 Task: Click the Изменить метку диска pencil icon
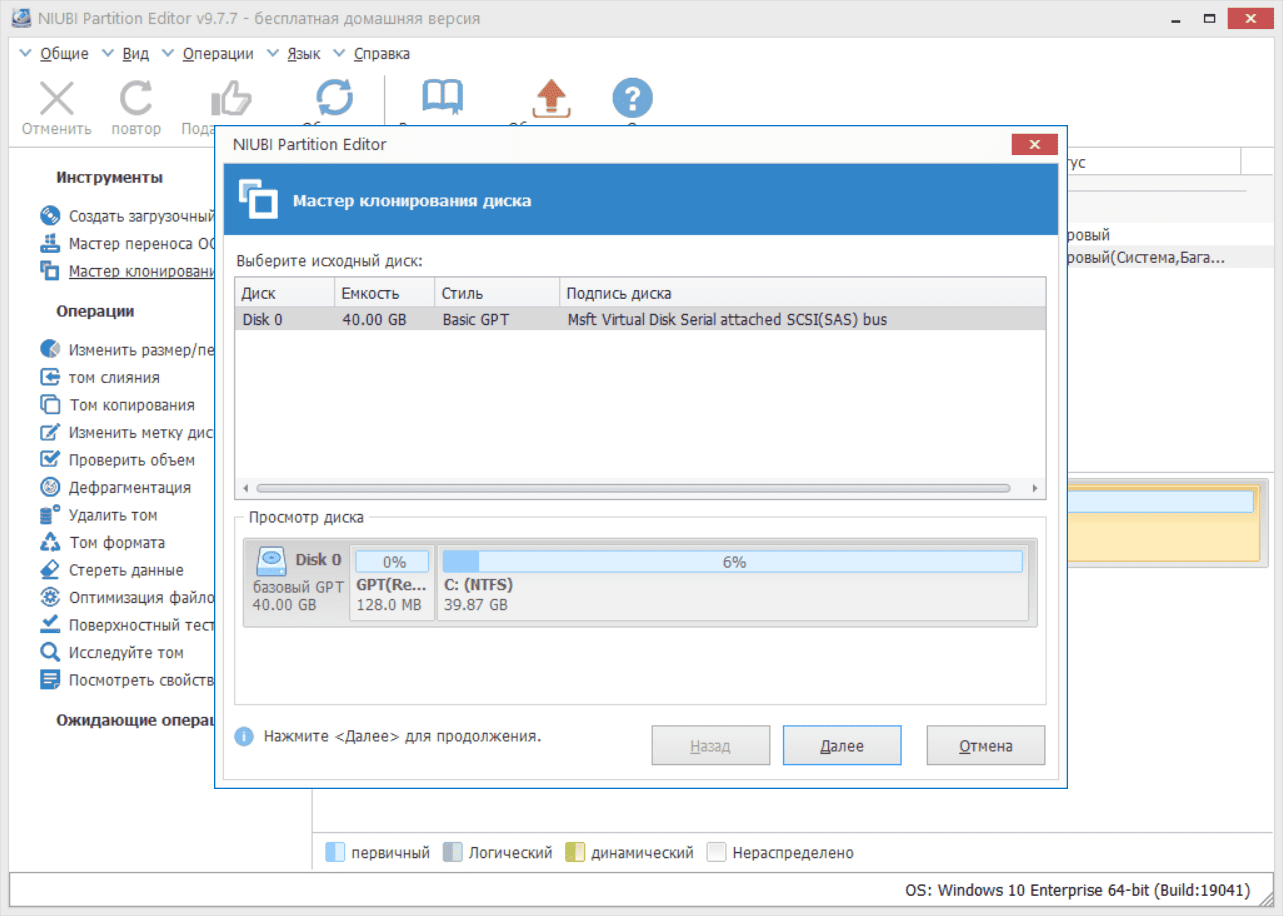tap(50, 432)
